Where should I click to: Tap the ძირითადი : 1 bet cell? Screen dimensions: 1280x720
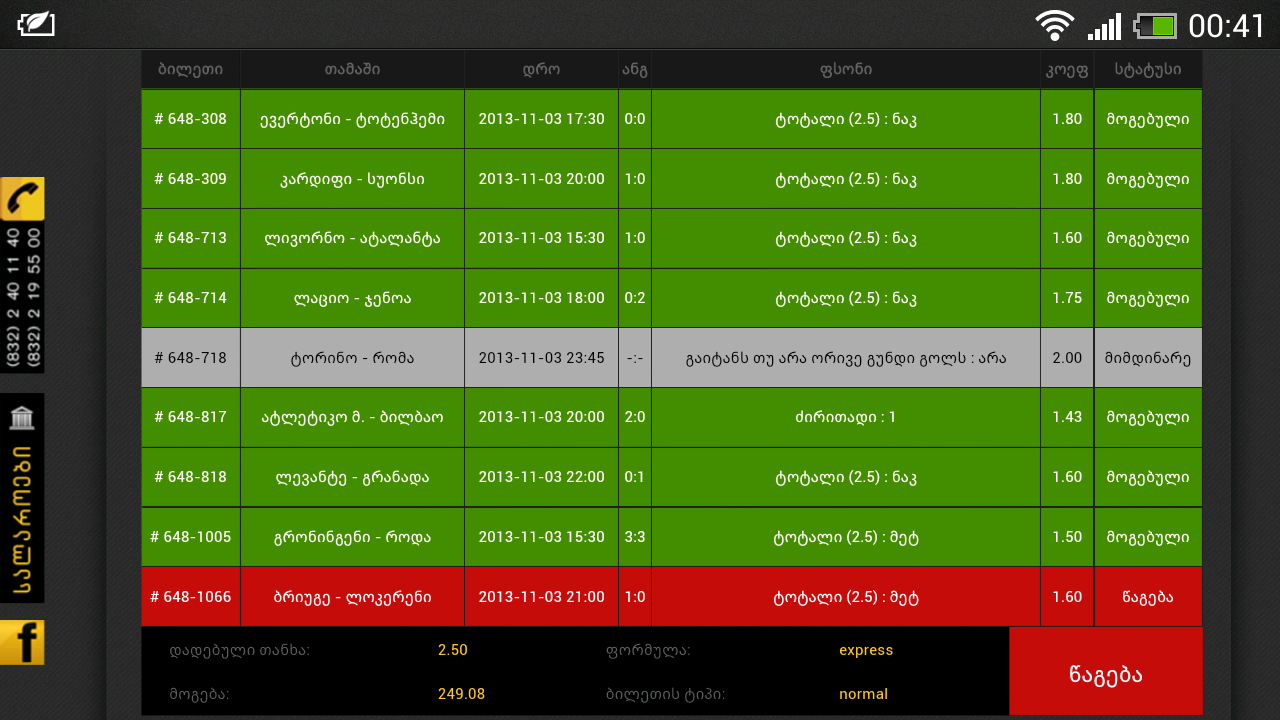point(846,417)
